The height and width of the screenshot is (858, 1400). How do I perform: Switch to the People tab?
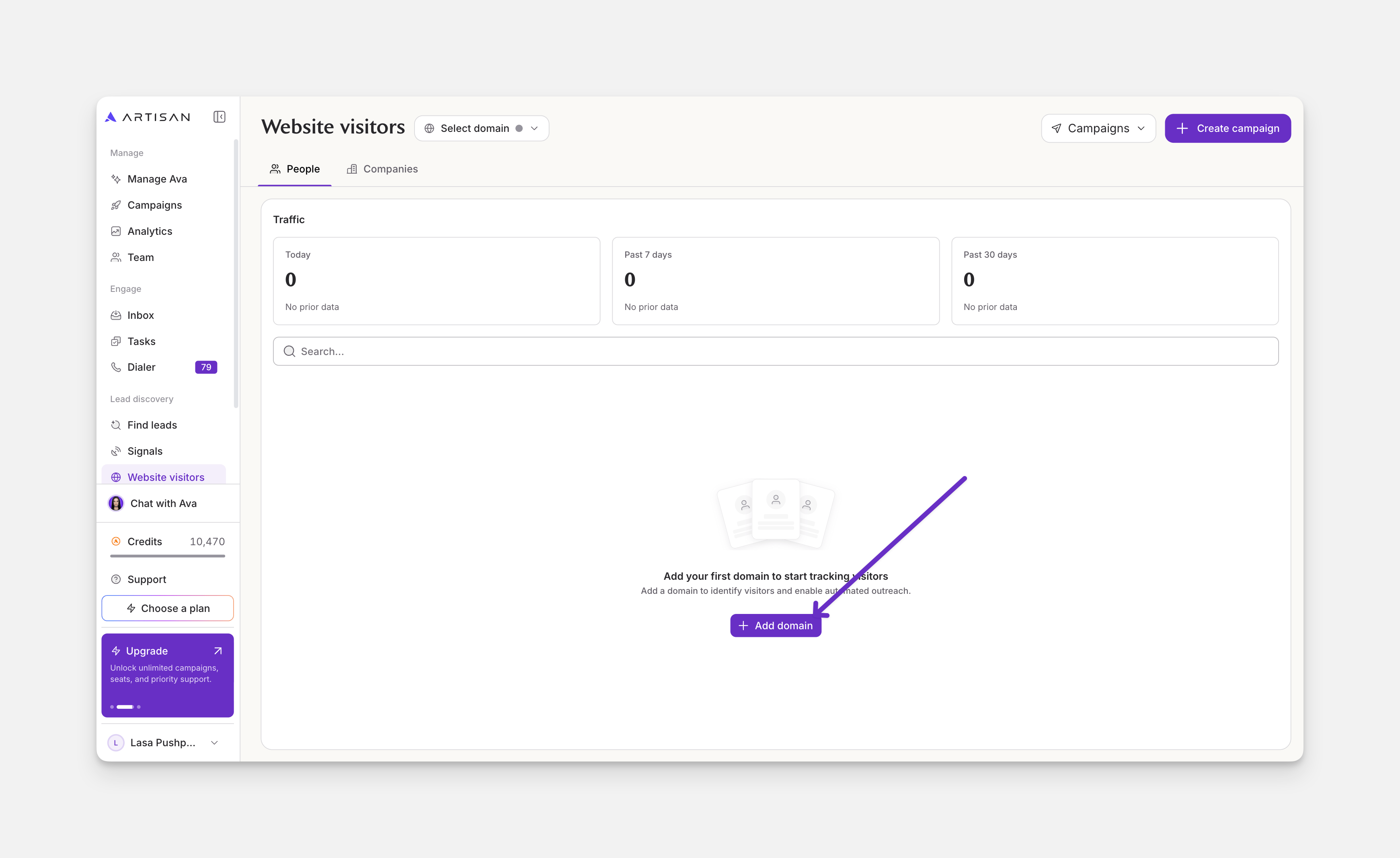point(294,169)
